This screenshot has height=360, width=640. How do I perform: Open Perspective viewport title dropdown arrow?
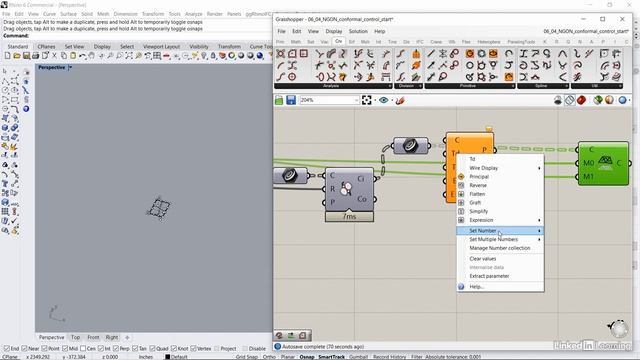click(70, 67)
